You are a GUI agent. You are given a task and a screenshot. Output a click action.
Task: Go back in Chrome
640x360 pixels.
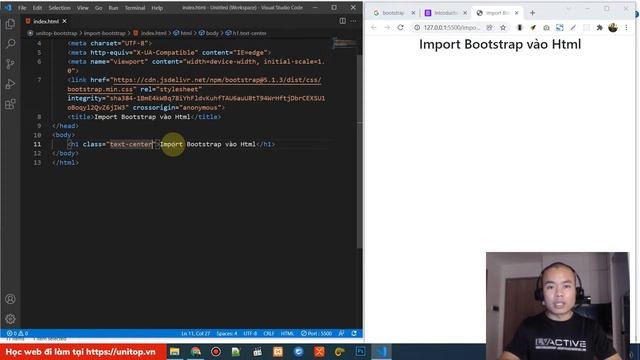[373, 27]
